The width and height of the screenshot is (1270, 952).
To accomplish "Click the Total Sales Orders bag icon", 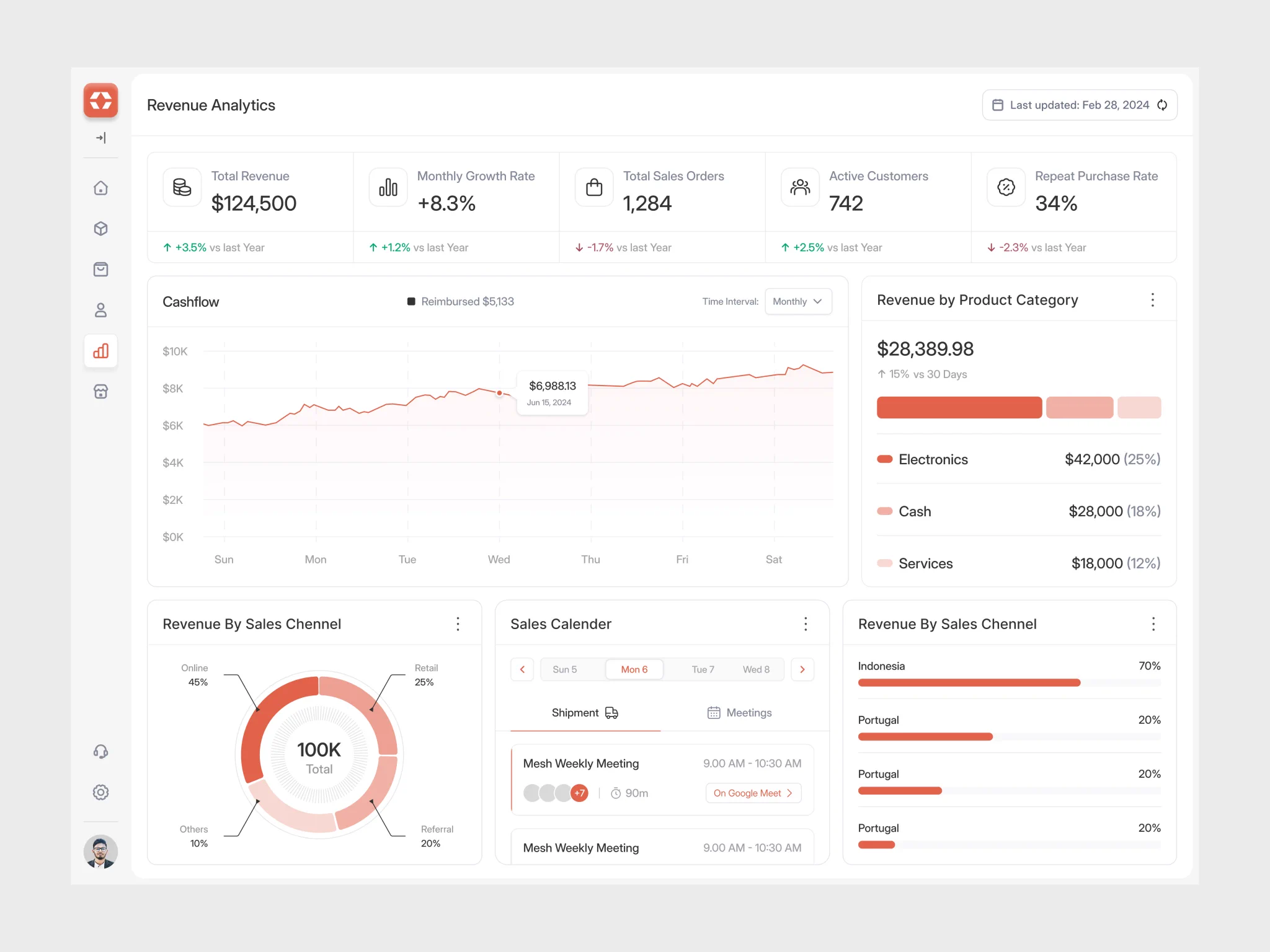I will pos(594,187).
